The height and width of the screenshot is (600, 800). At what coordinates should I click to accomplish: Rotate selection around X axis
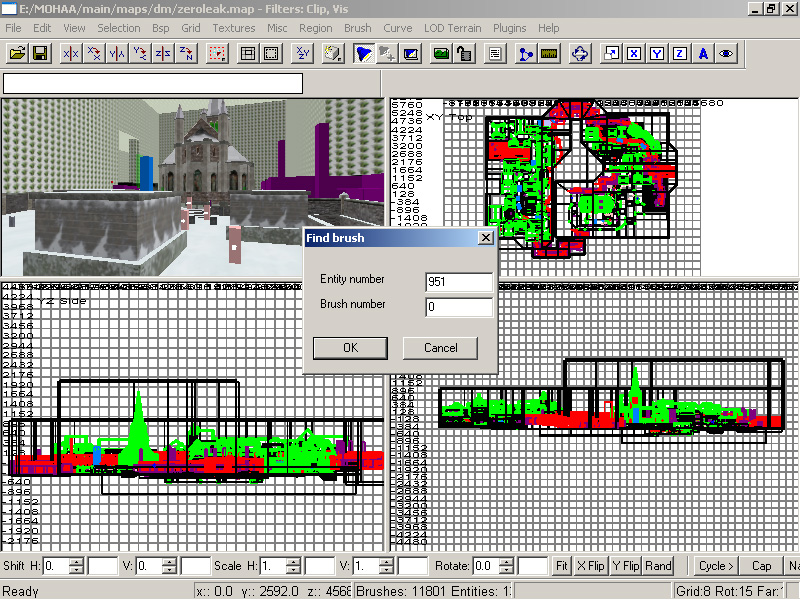(94, 53)
